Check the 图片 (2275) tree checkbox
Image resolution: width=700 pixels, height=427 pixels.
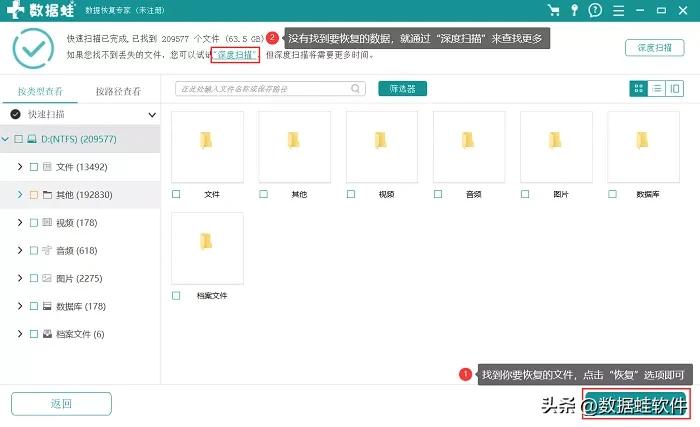click(33, 278)
